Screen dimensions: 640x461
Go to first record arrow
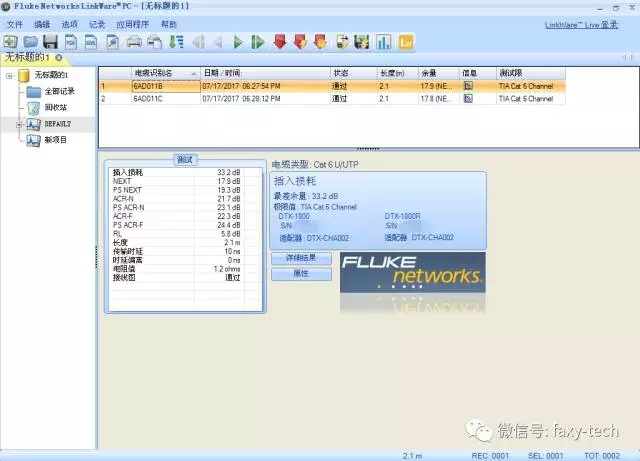pos(199,42)
